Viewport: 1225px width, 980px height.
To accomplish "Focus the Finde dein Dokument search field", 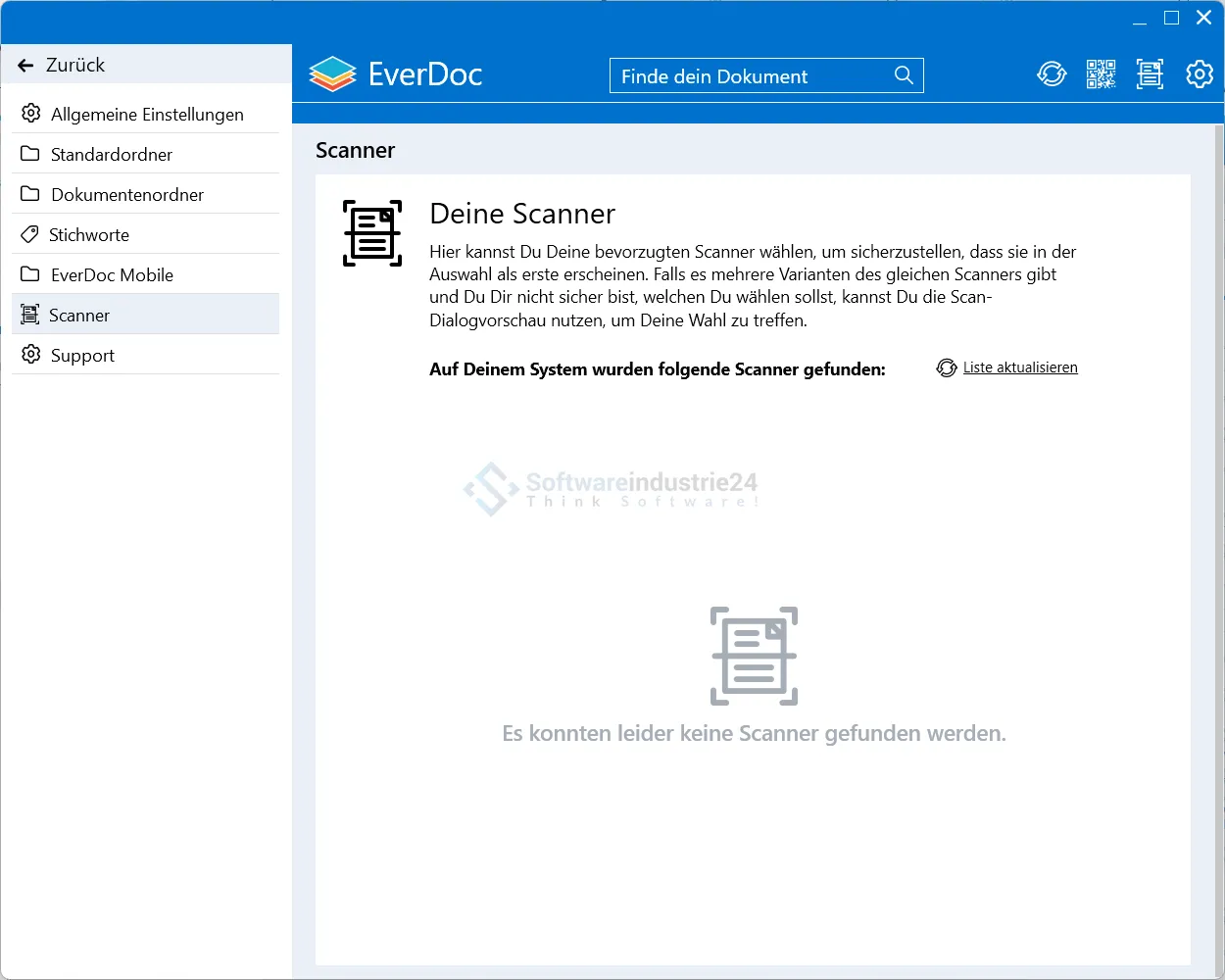I will tap(750, 76).
